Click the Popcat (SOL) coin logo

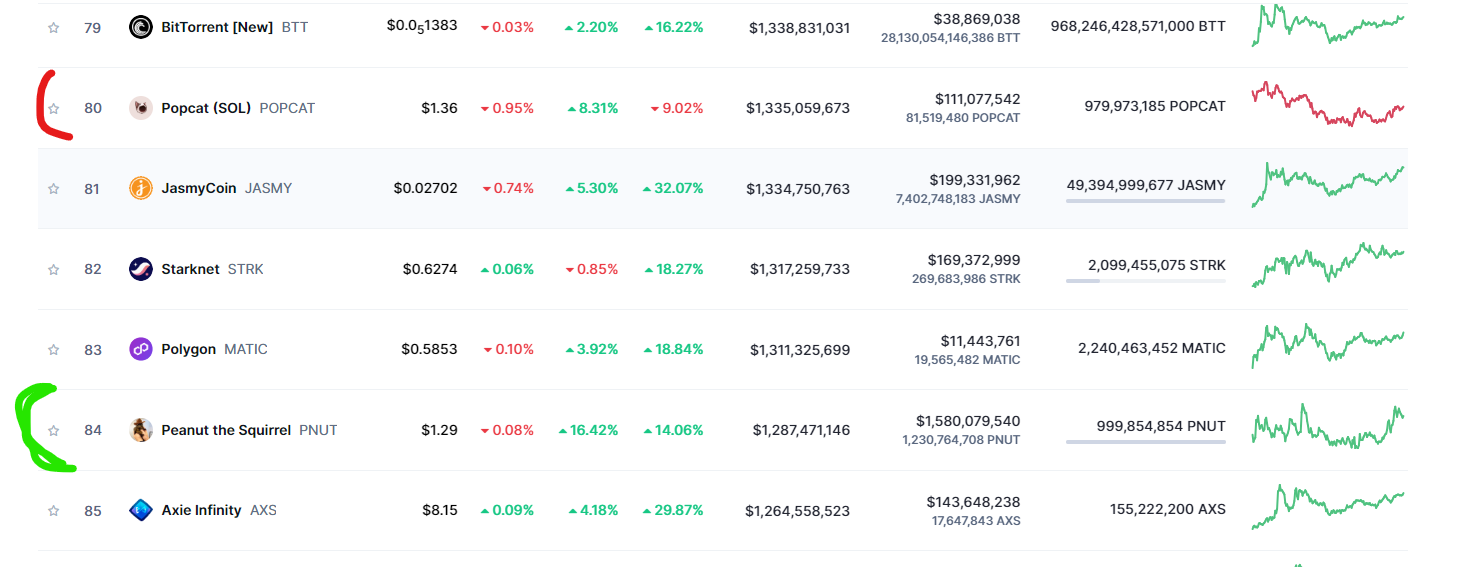141,108
